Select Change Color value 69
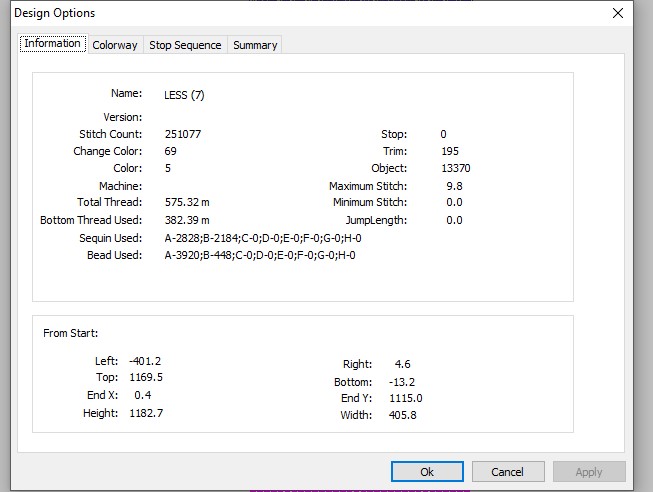Viewport: 653px width, 492px height. coord(170,151)
